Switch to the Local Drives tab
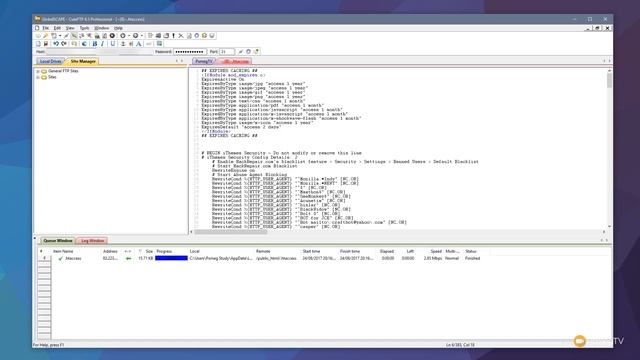This screenshot has height=360, width=640. tap(50, 61)
